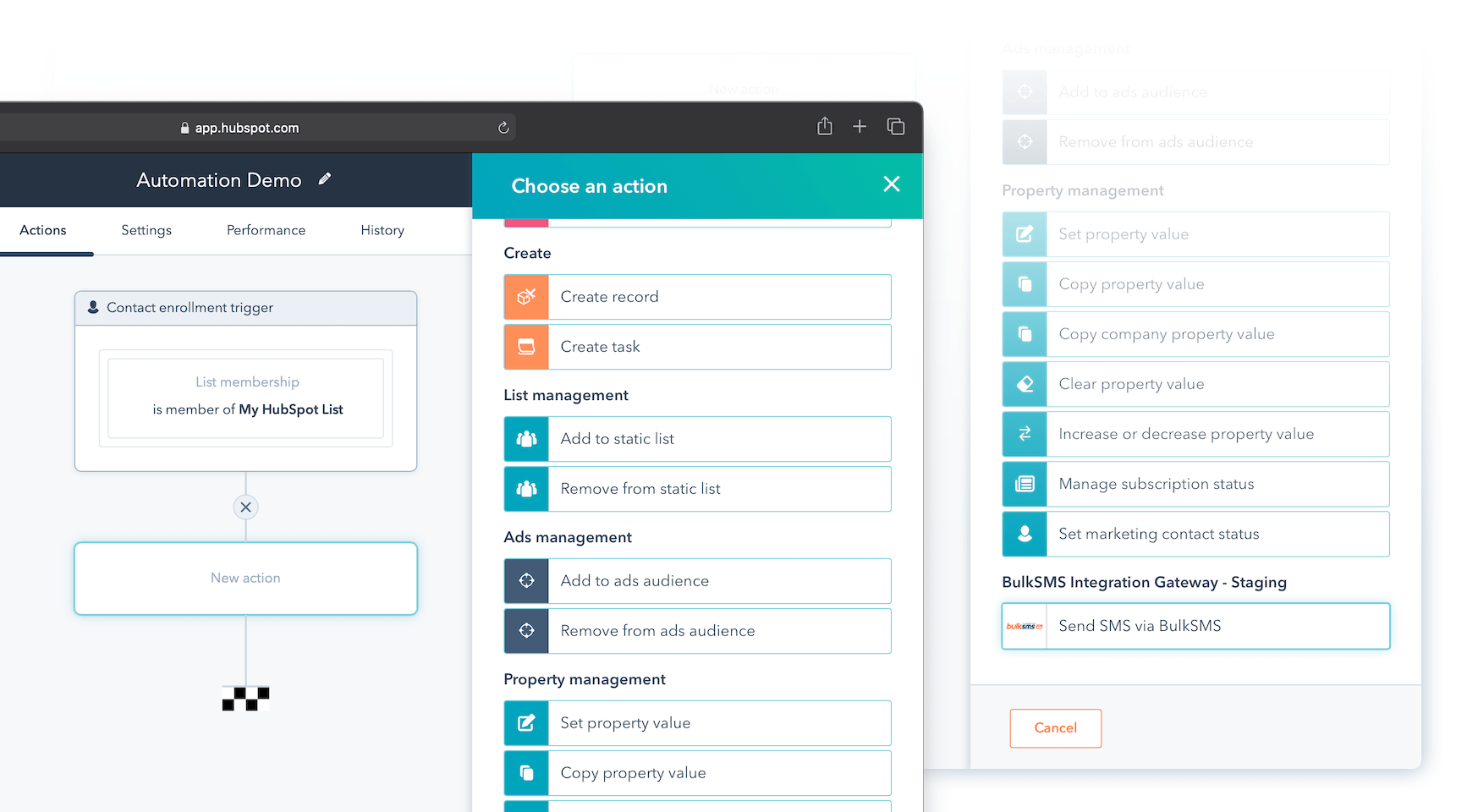Screen dimensions: 1478x812
Task: Click Remove from ads audience icon in panel
Action: tap(526, 631)
